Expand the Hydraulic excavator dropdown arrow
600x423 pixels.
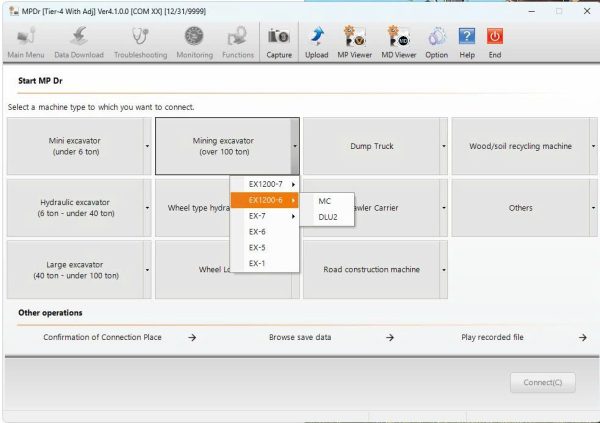point(147,208)
